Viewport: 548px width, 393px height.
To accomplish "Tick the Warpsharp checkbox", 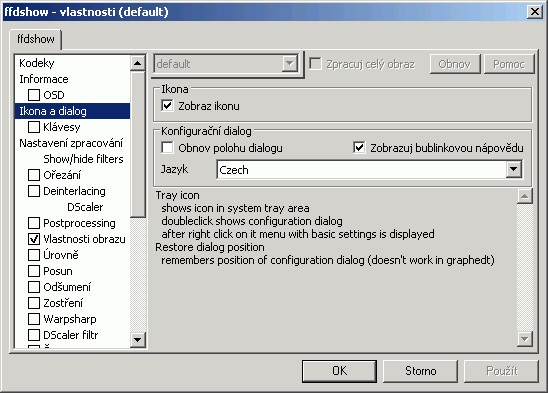I will pyautogui.click(x=34, y=319).
